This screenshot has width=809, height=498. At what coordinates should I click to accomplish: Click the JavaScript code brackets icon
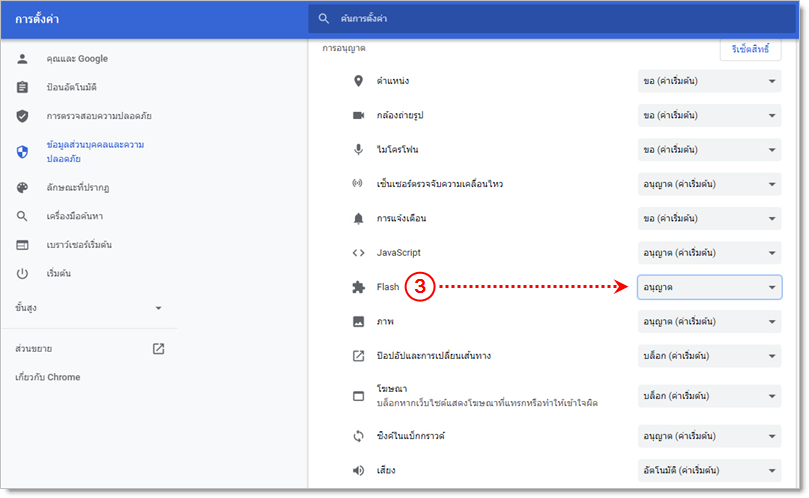click(x=358, y=253)
